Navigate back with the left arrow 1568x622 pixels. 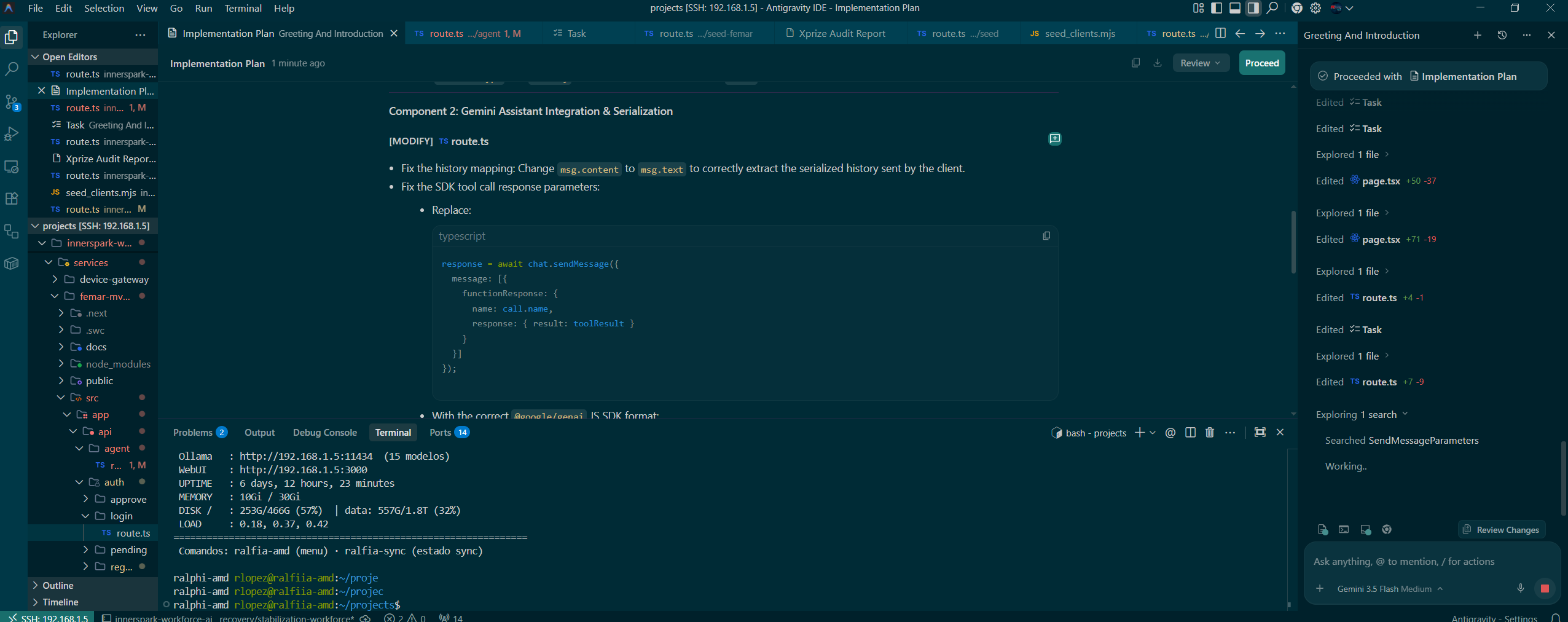click(x=1240, y=33)
